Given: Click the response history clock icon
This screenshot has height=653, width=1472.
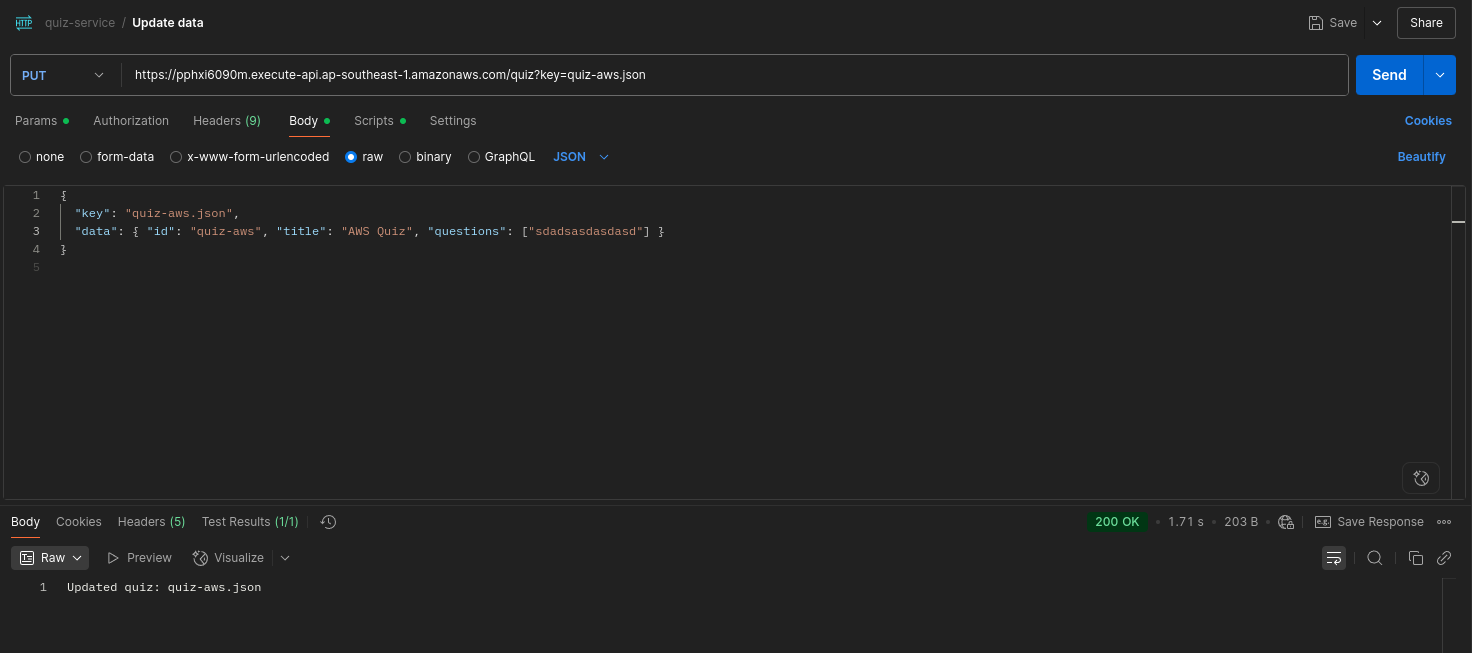Looking at the screenshot, I should (328, 522).
